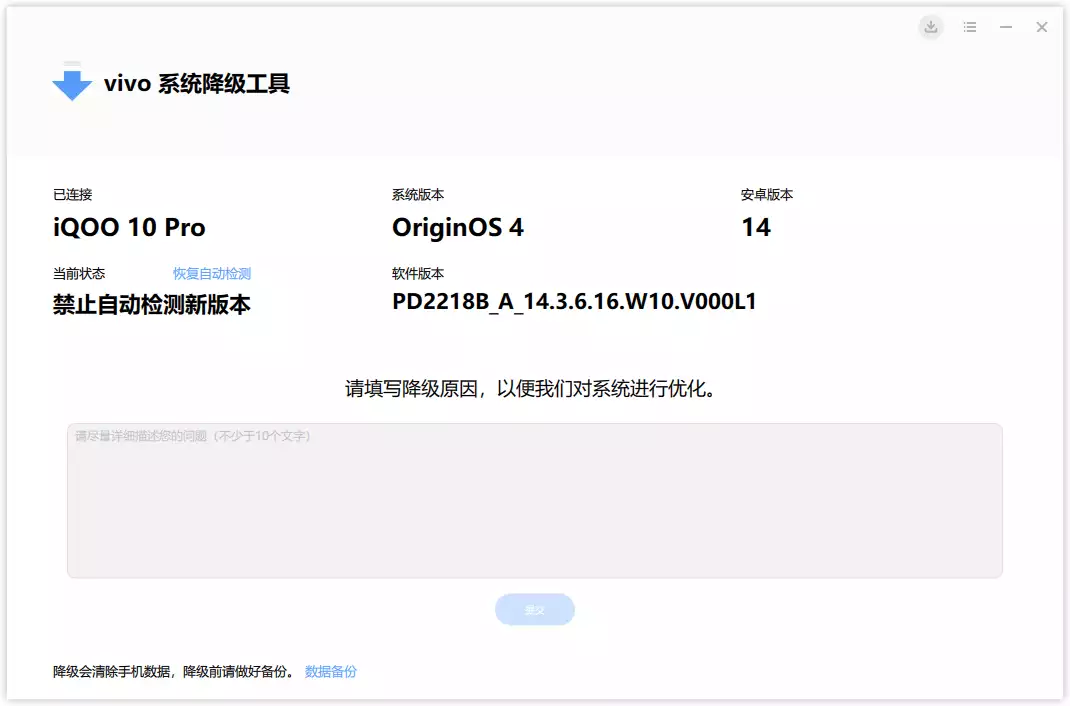Click the 系统版本 label

point(418,194)
